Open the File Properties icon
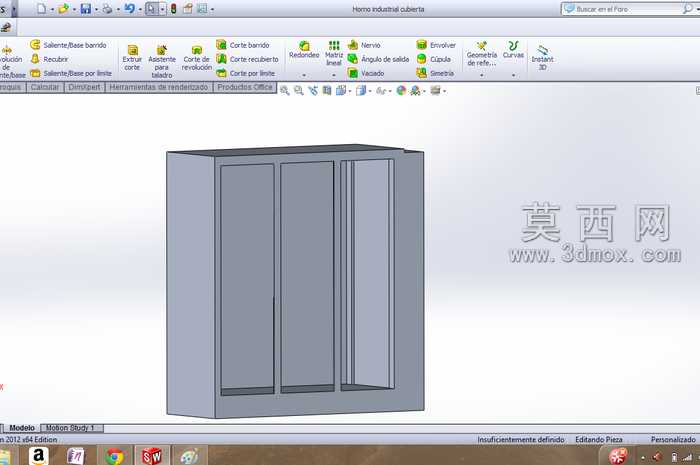The image size is (700, 465). tap(188, 8)
